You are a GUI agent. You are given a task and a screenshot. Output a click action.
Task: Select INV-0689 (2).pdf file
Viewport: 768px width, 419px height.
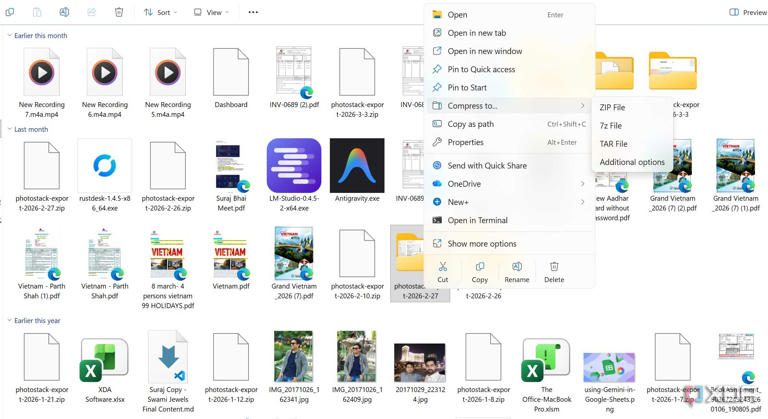point(294,77)
